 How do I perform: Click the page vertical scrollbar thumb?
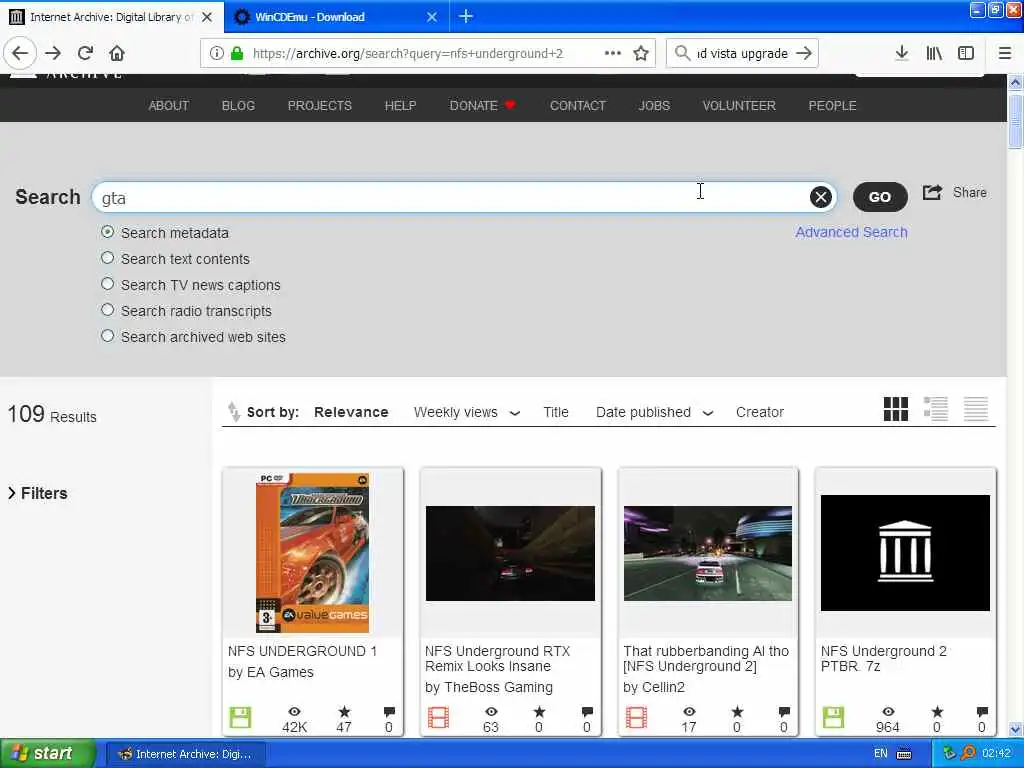(x=1015, y=121)
